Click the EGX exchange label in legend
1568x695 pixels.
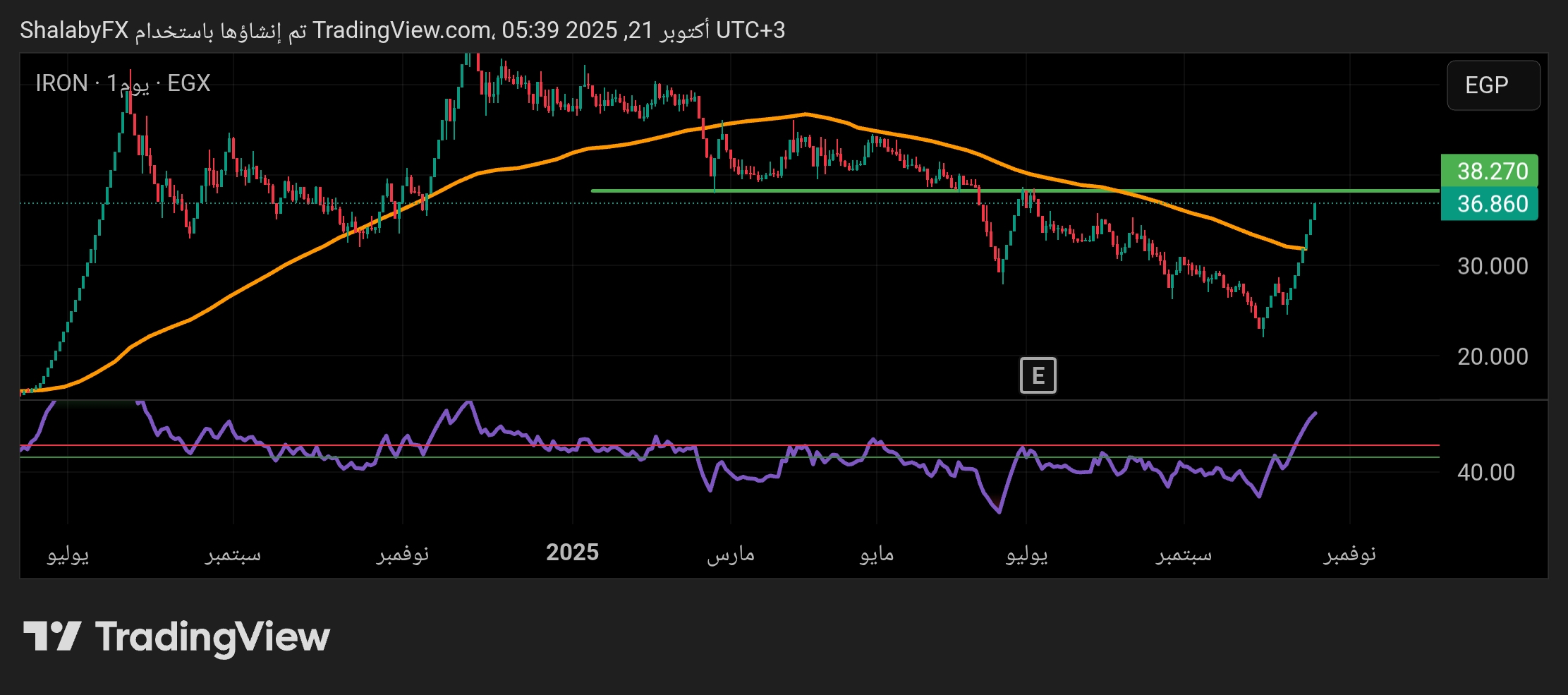pyautogui.click(x=188, y=83)
